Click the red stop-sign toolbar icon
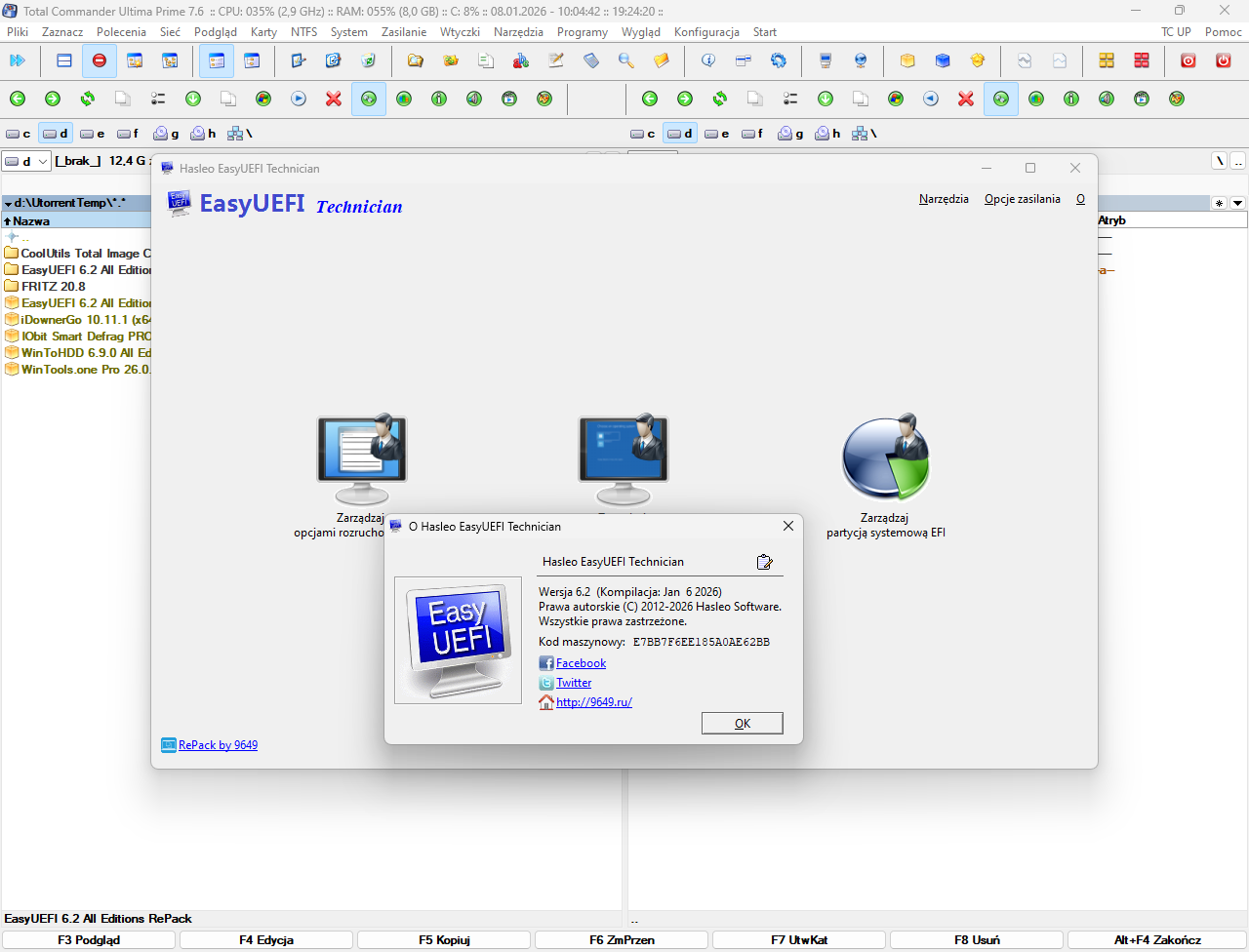This screenshot has width=1249, height=952. pyautogui.click(x=100, y=60)
